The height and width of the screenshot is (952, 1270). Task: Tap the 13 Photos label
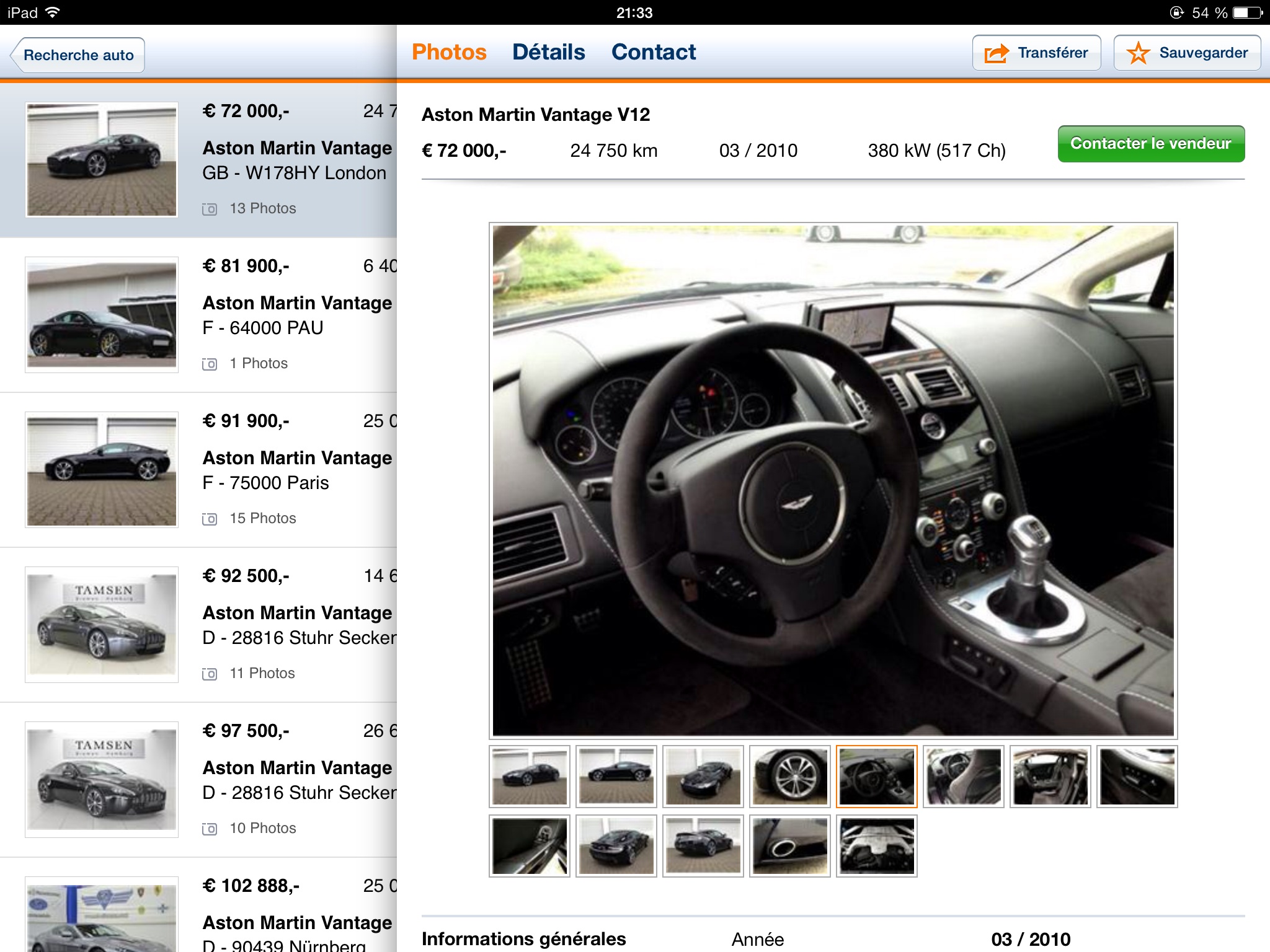[x=263, y=208]
